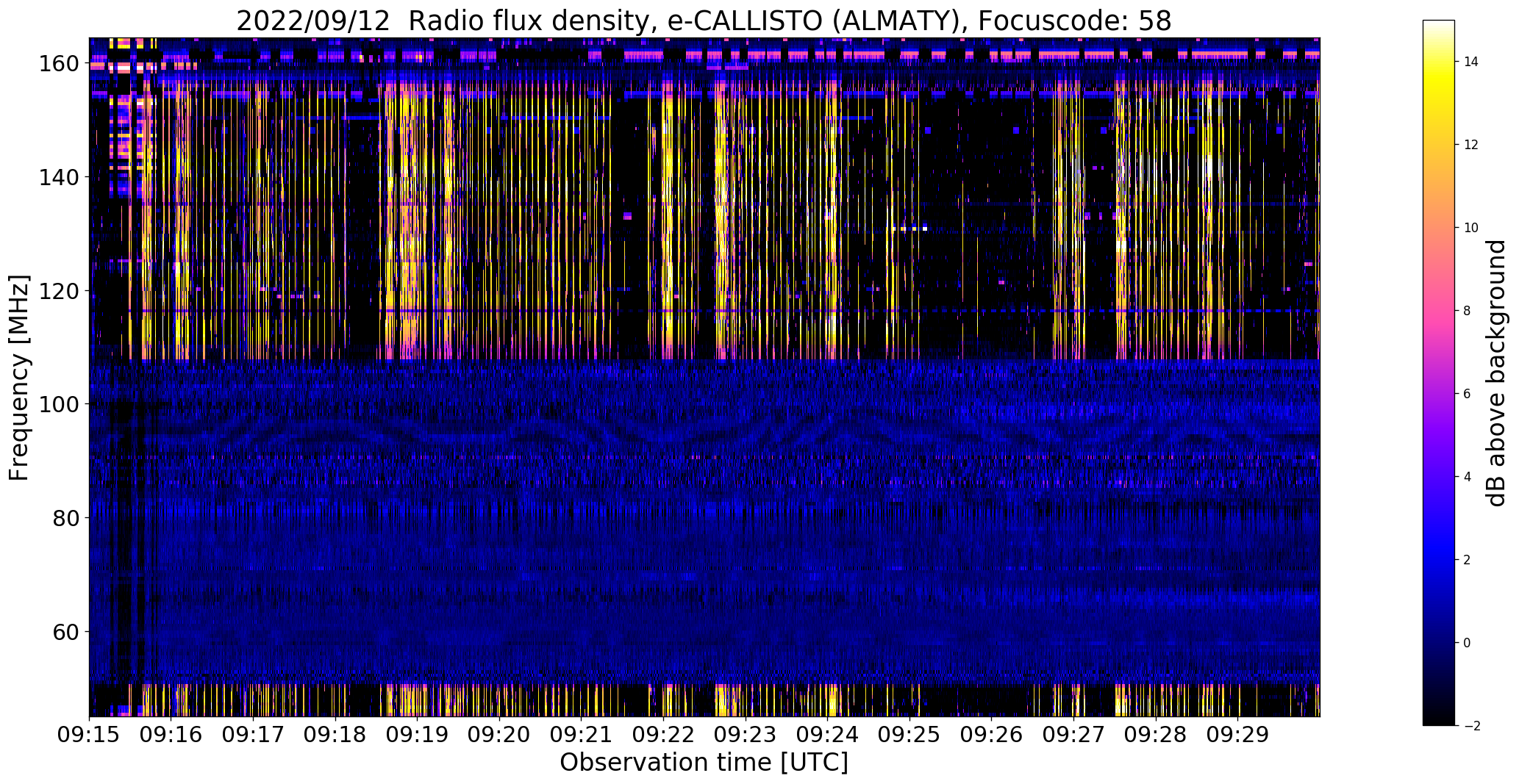Click the colorbar tick label 12

tap(1471, 145)
